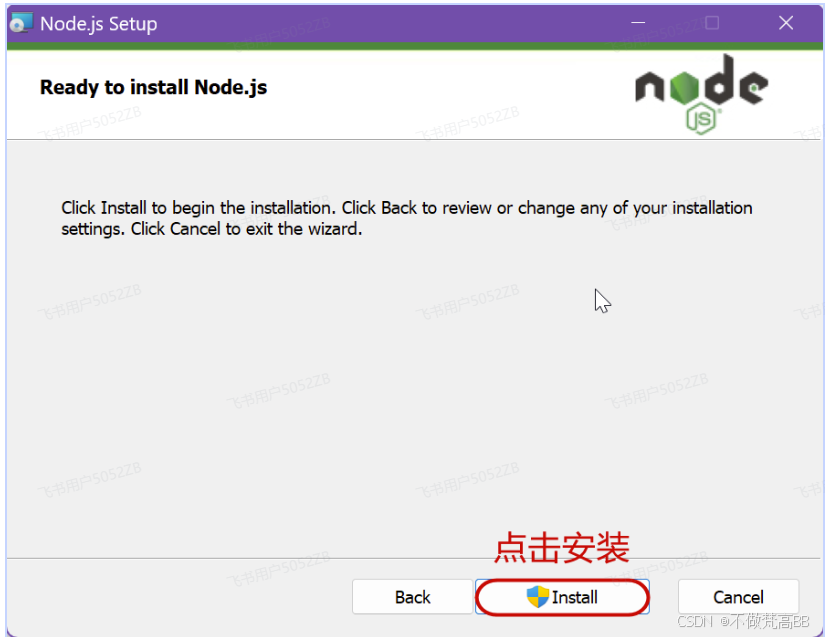
Task: Click the 'Node.js Setup' title text
Action: (x=98, y=24)
